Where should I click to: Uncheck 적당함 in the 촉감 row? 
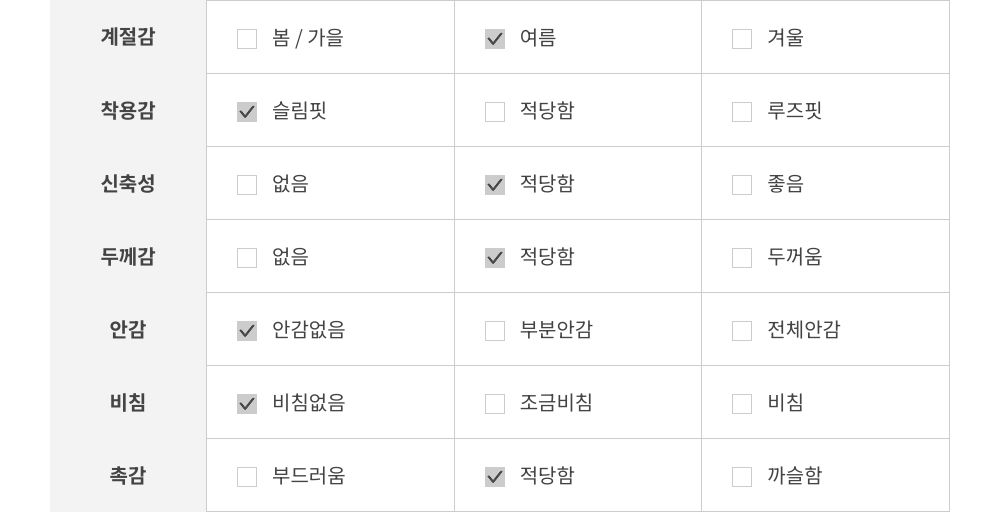point(495,477)
